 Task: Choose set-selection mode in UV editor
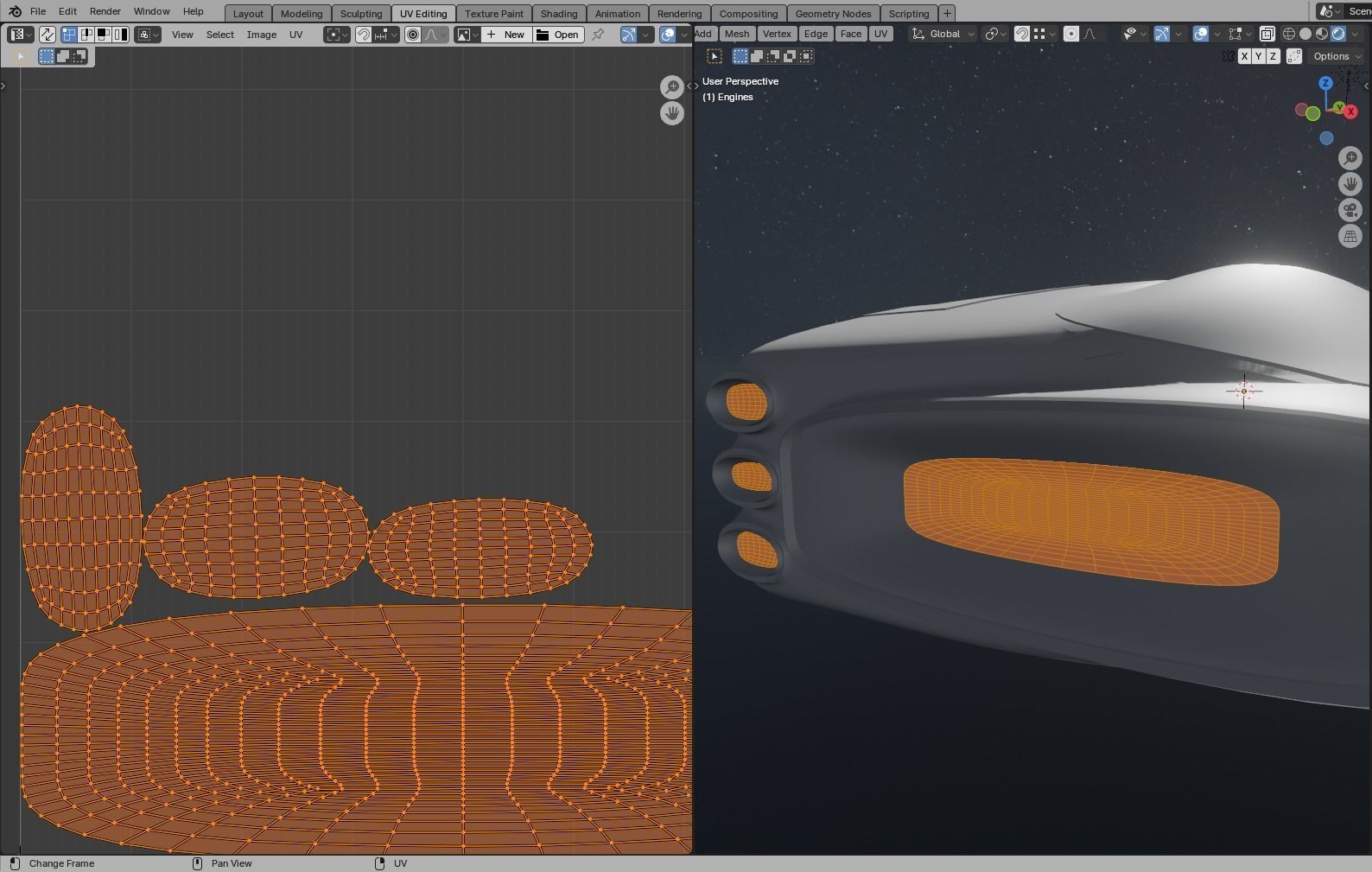click(47, 56)
